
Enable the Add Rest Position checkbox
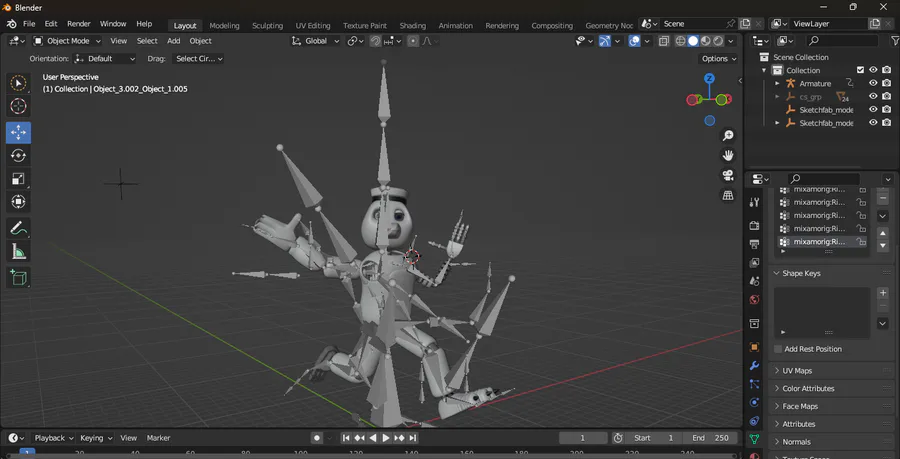click(778, 349)
